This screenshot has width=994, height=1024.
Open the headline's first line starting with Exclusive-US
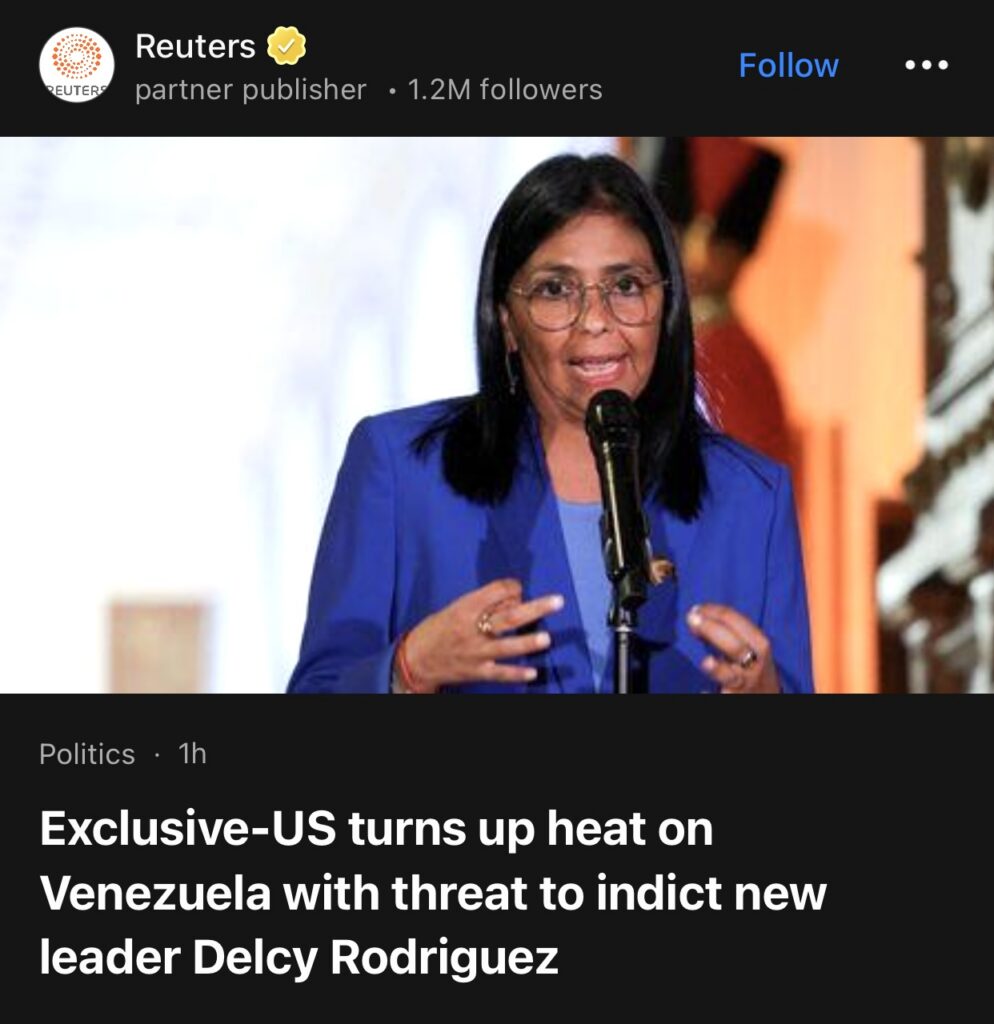tap(376, 829)
